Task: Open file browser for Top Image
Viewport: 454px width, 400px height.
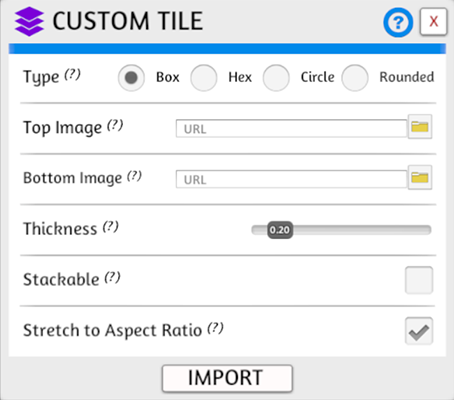Action: coord(420,127)
